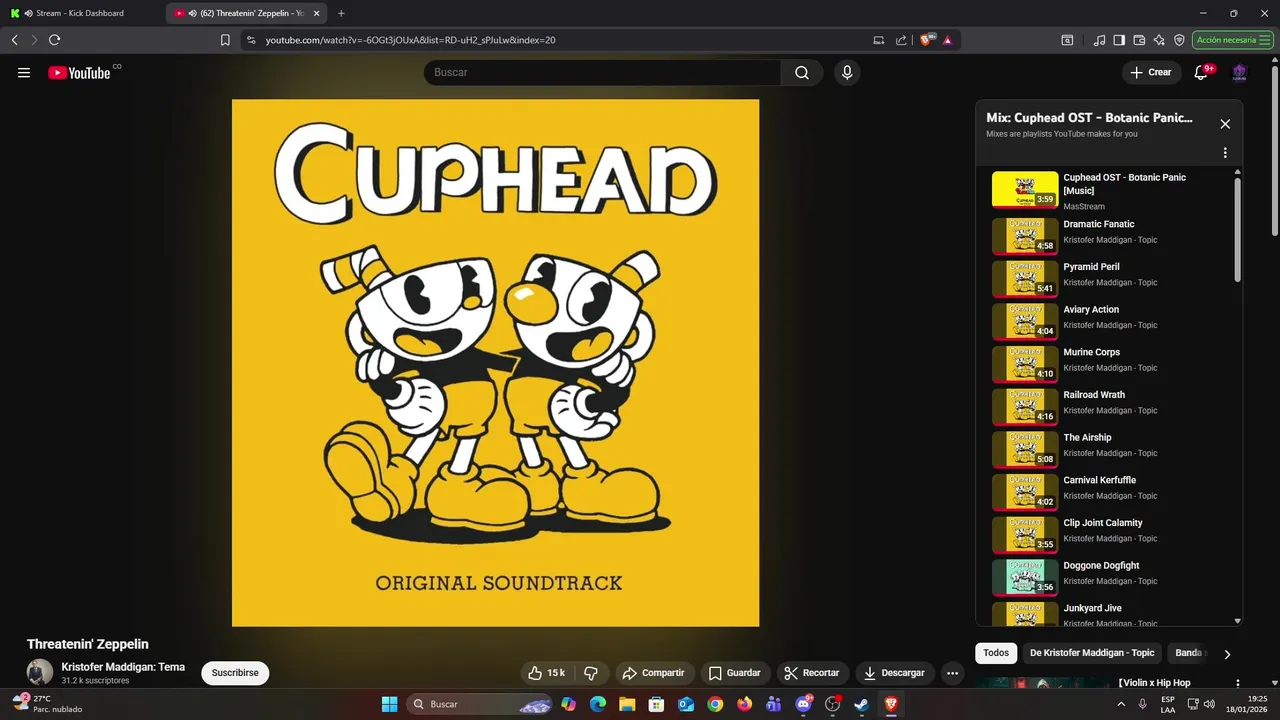
Task: Select the Todos filter chip
Action: 996,653
